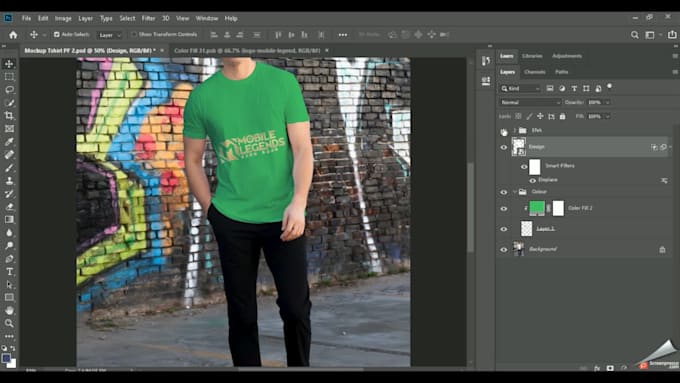Image resolution: width=680 pixels, height=383 pixels.
Task: Select the Move tool in the toolbox
Action: (9, 64)
